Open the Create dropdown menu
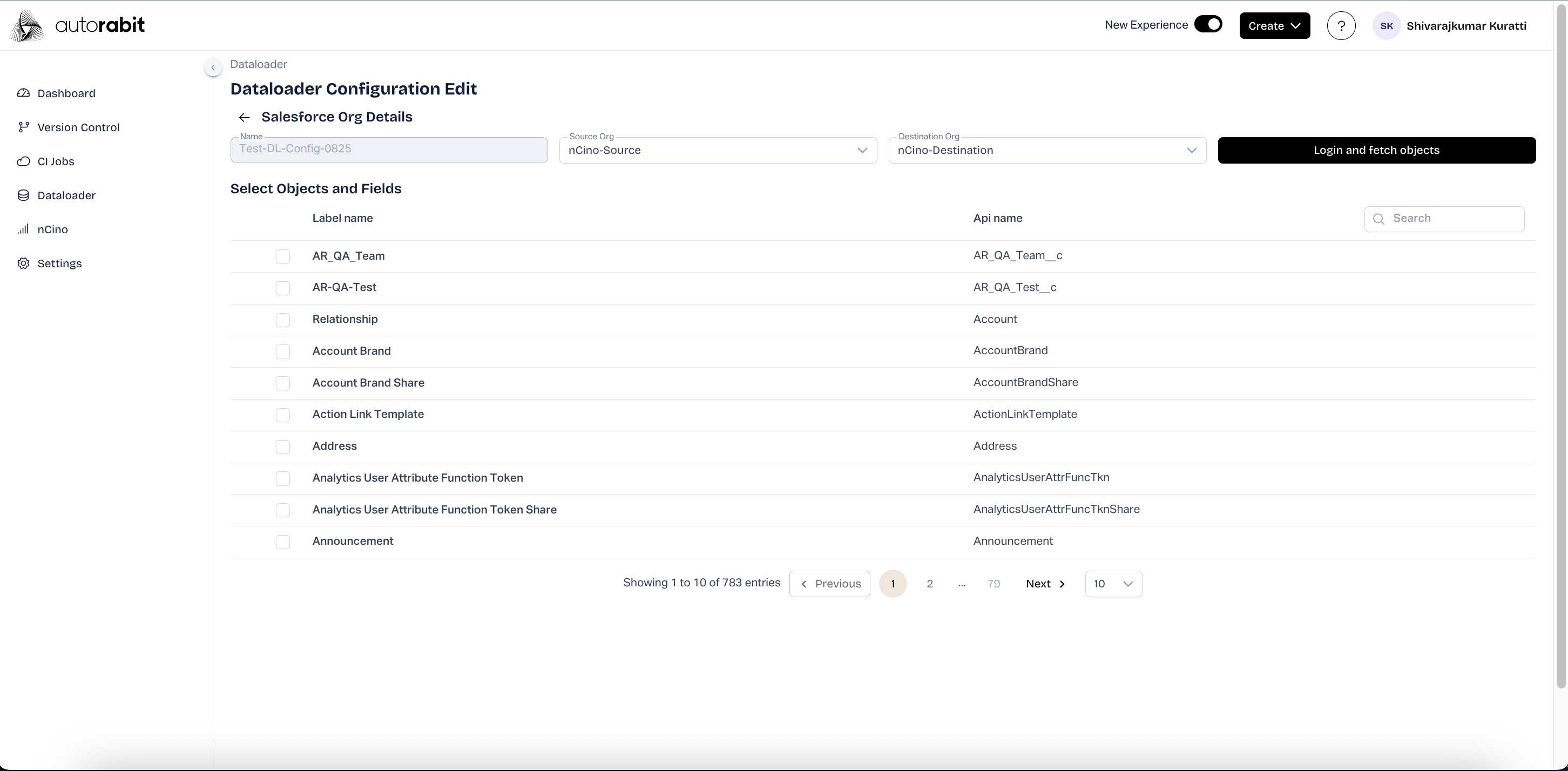Screen dimensions: 1568x771 1274,25
